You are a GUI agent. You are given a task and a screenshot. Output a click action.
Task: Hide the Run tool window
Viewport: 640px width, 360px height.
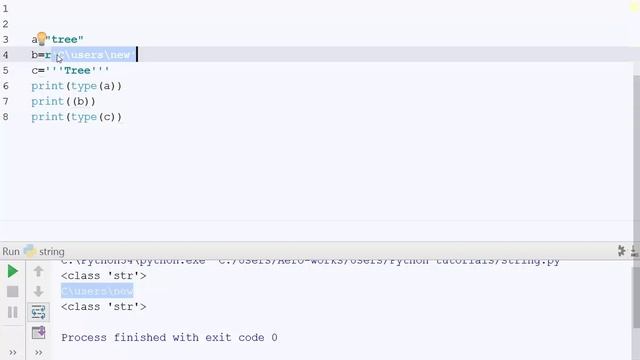pyautogui.click(x=635, y=251)
